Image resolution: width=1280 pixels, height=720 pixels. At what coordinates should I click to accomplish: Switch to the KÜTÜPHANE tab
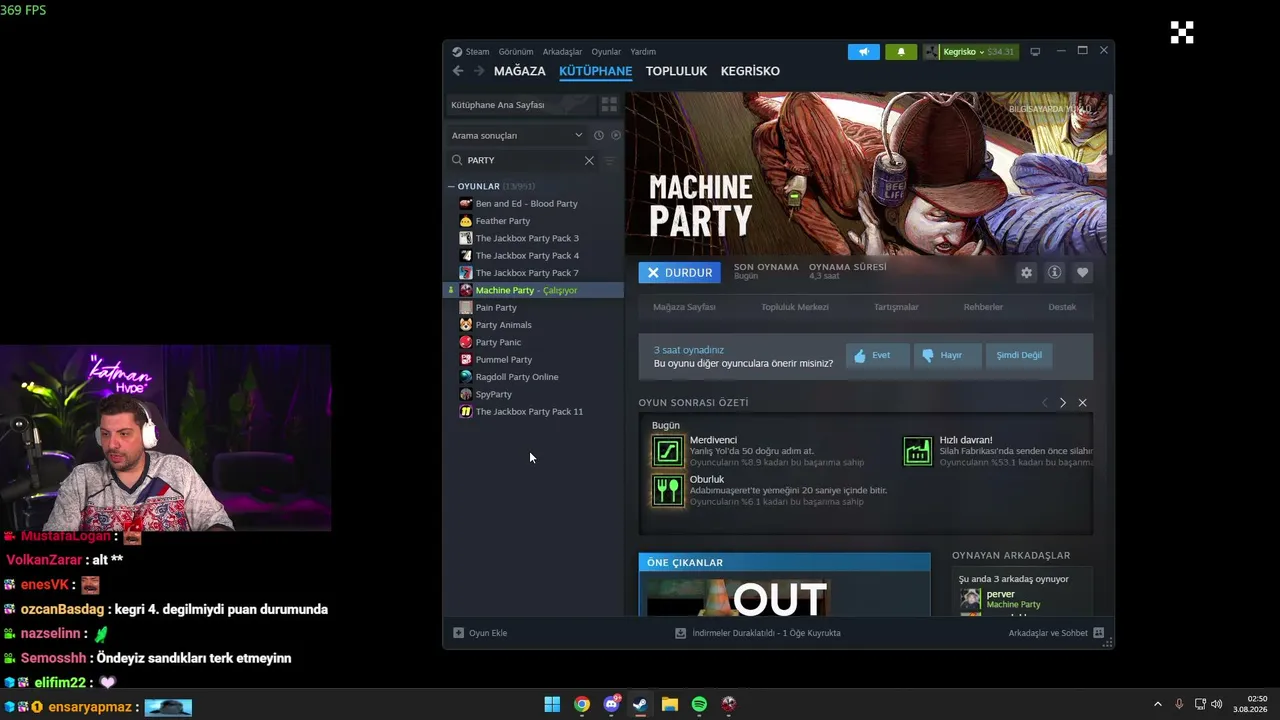(596, 71)
